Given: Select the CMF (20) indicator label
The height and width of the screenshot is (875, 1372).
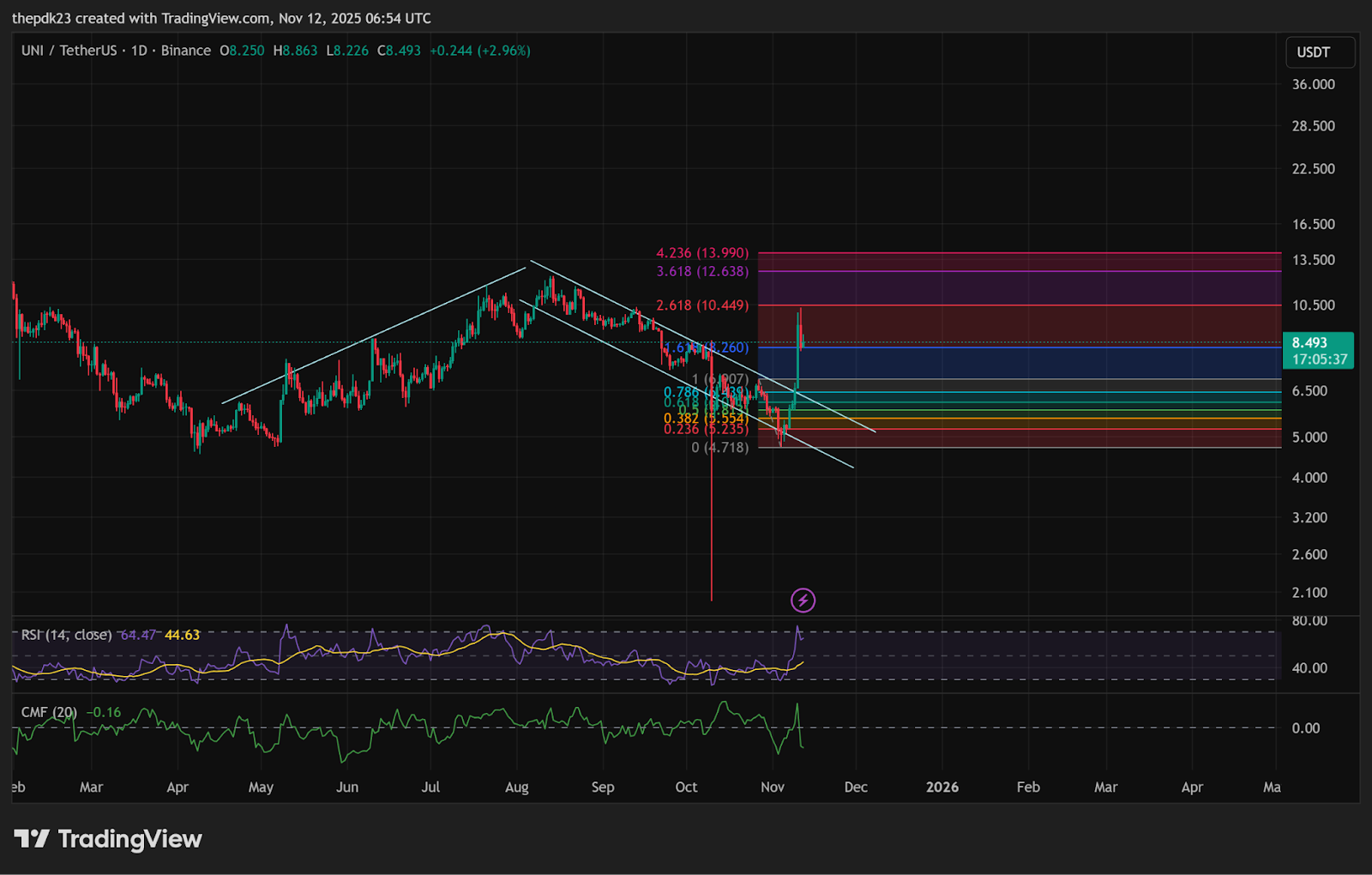Looking at the screenshot, I should pos(49,712).
